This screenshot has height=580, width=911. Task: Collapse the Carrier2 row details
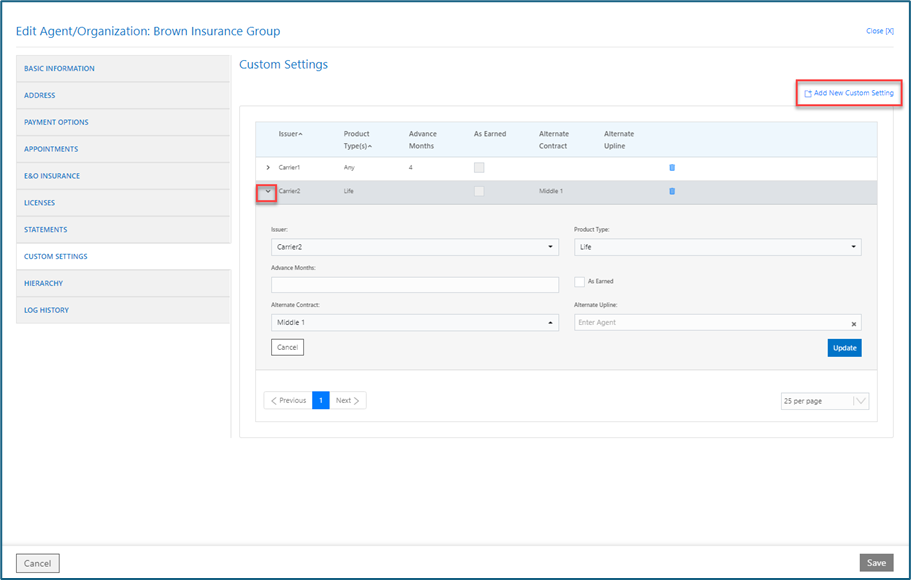(x=267, y=192)
